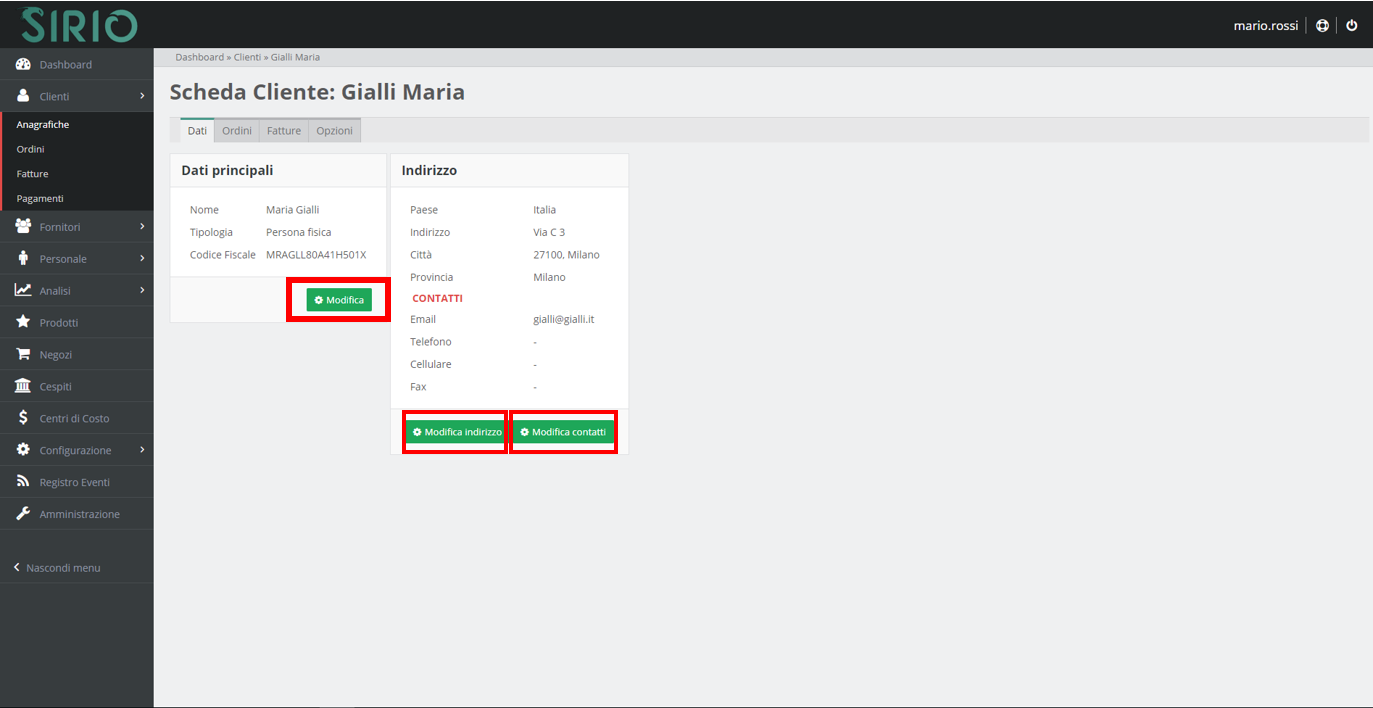Select the Analisi chart icon
Image resolution: width=1373 pixels, height=708 pixels.
pos(22,290)
